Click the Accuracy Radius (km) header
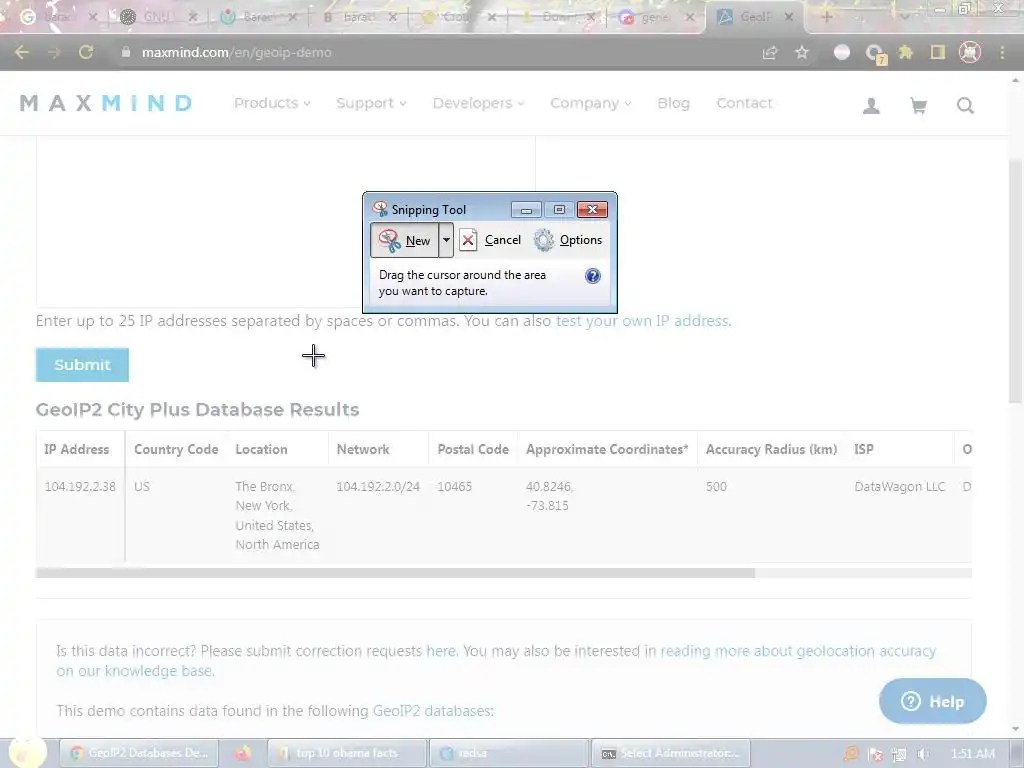1024x768 pixels. coord(771,449)
